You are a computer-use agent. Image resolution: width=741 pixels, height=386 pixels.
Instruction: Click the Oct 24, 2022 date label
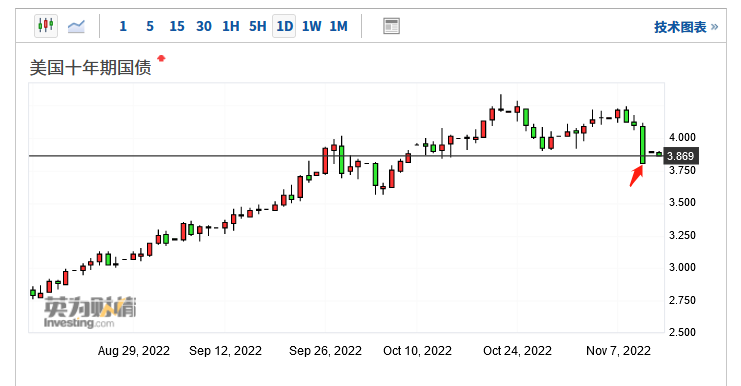point(517,351)
